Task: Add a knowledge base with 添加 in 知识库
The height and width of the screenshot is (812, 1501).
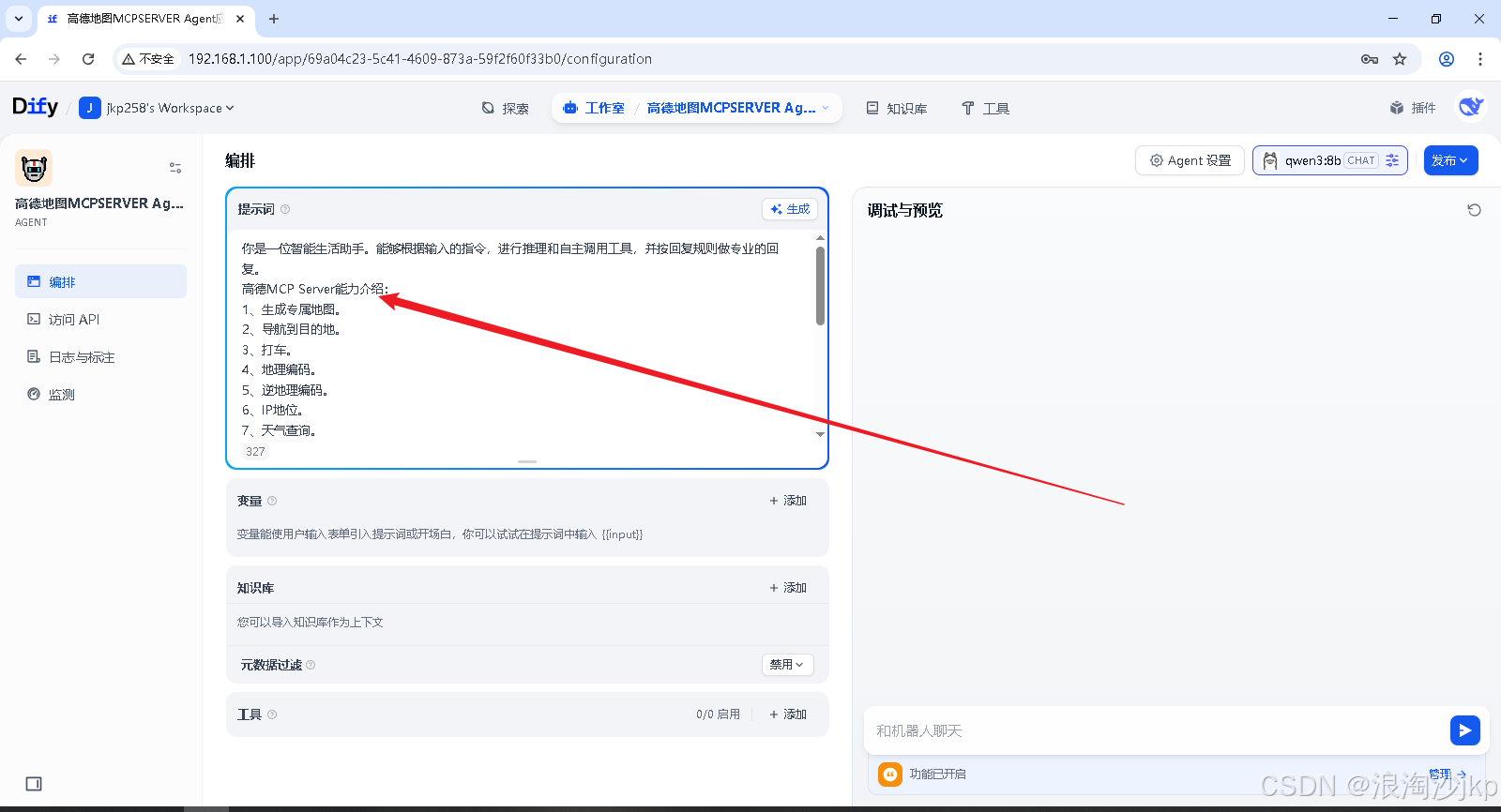Action: (x=788, y=588)
